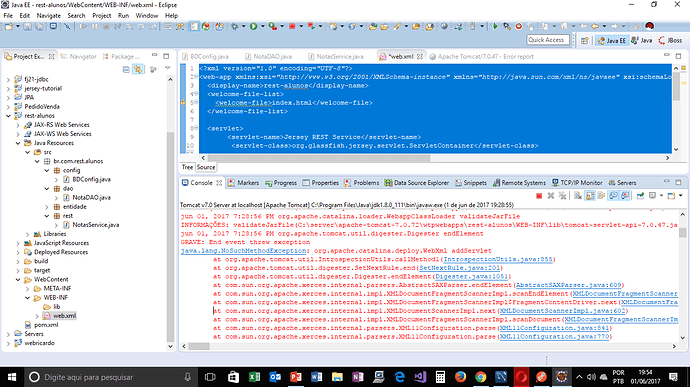The image size is (690, 387).
Task: Clear the console output
Action: 578,195
